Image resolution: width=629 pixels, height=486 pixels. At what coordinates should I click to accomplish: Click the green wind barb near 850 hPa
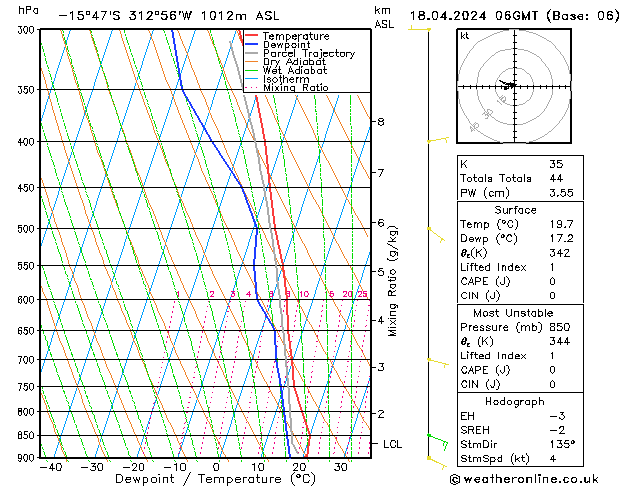[x=436, y=438]
